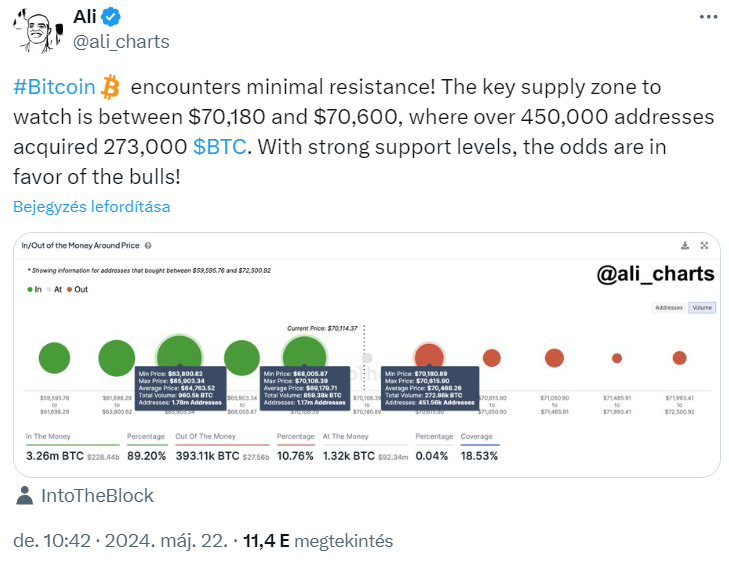Click the chart download icon

point(685,246)
